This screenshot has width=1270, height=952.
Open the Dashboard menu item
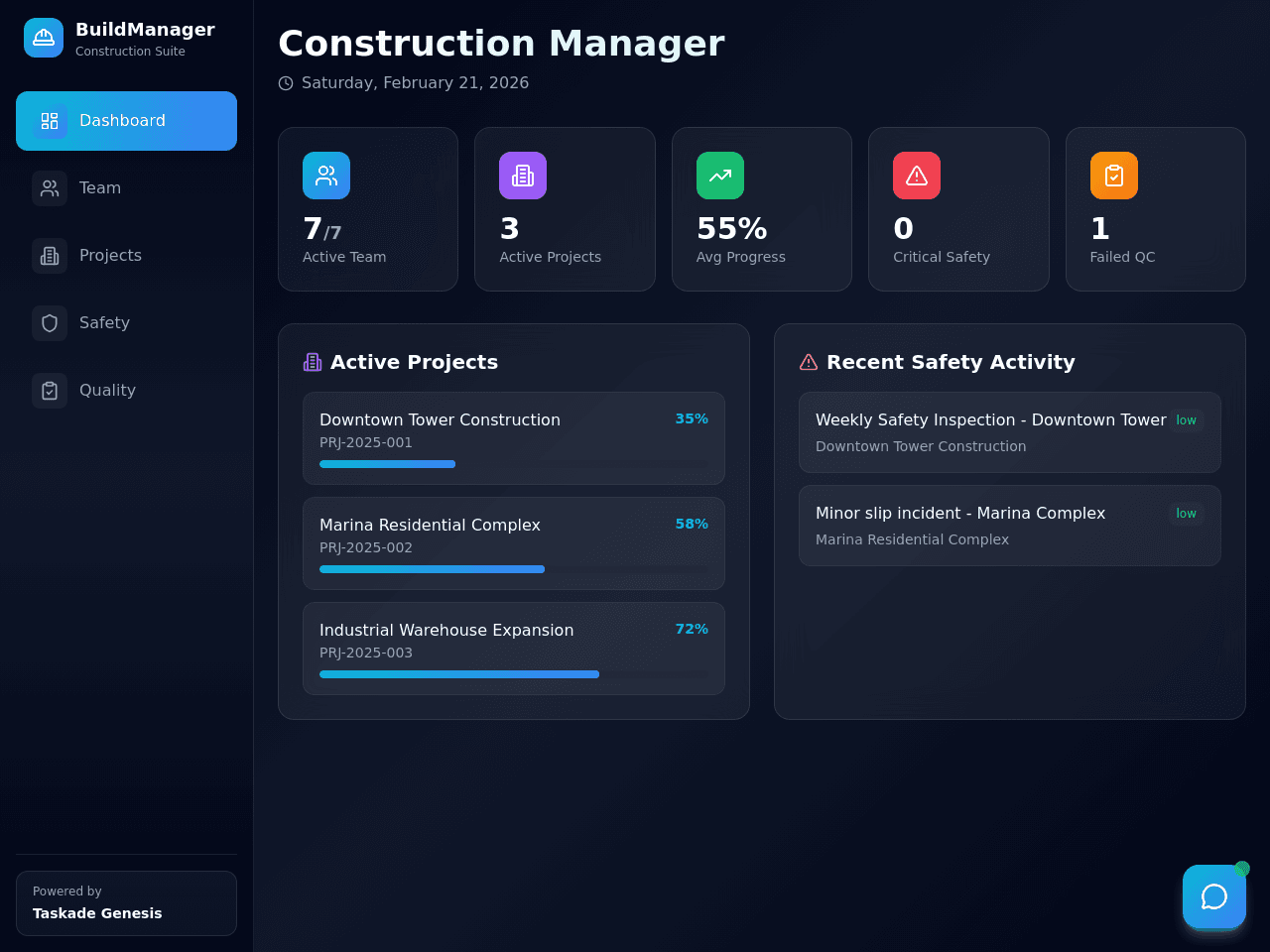pos(126,121)
